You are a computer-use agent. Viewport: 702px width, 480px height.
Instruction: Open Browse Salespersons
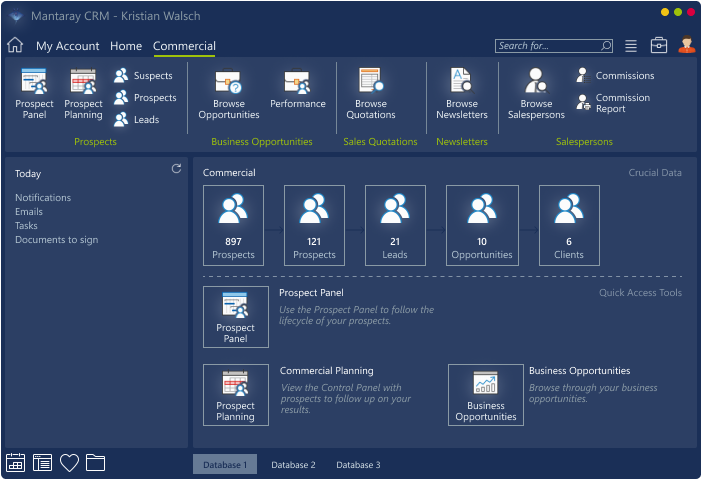[x=536, y=94]
